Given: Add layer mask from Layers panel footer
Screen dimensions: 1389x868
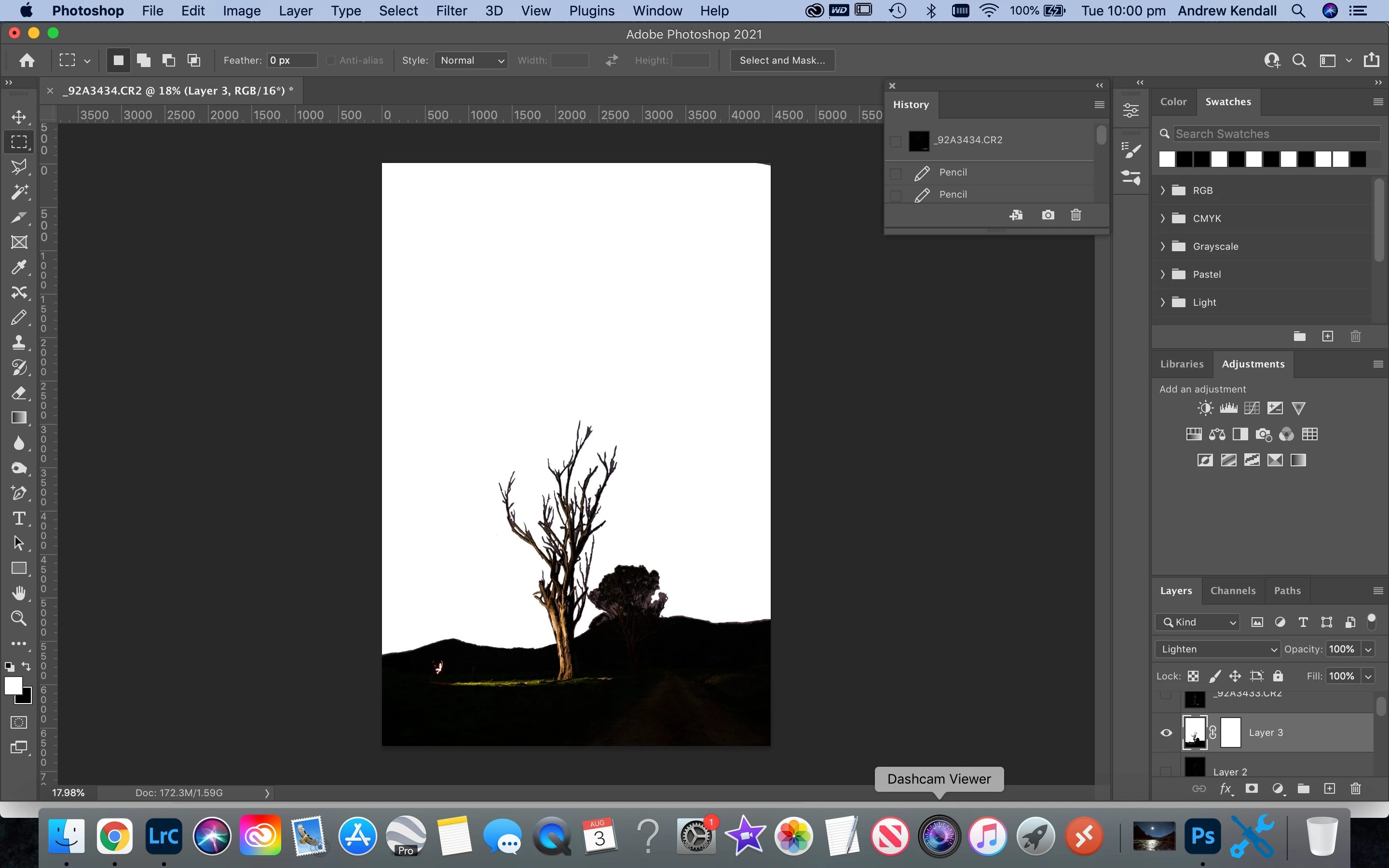Looking at the screenshot, I should (1252, 789).
